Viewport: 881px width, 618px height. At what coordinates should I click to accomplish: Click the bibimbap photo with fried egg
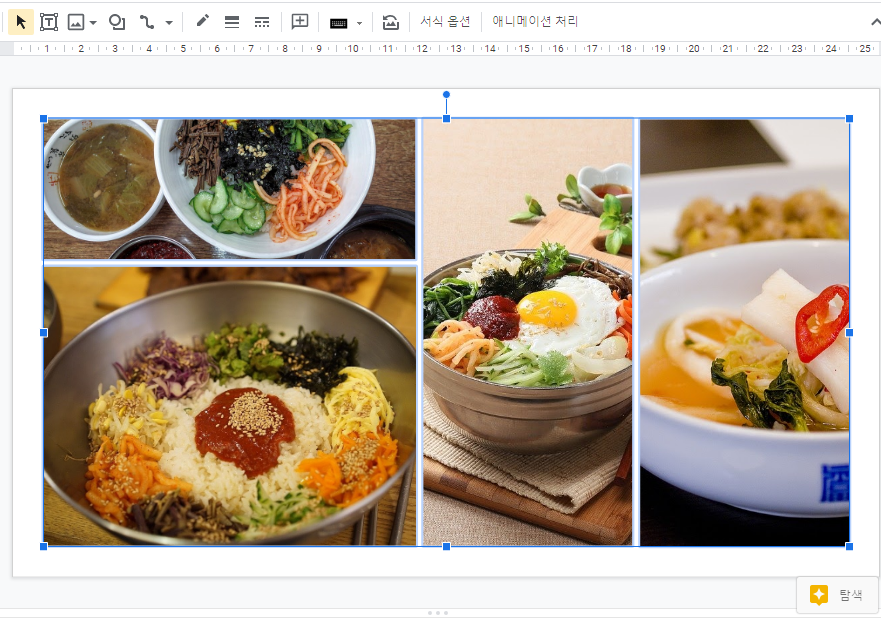pyautogui.click(x=528, y=332)
